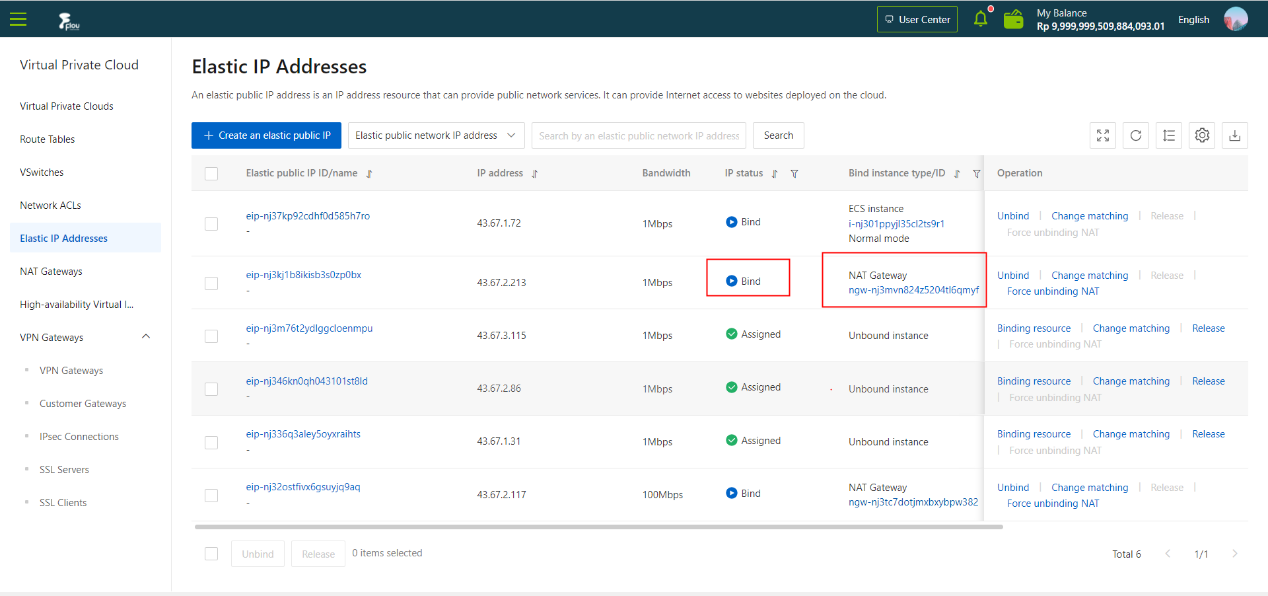Open Customer Gateways submenu item
1268x596 pixels.
click(x=83, y=403)
